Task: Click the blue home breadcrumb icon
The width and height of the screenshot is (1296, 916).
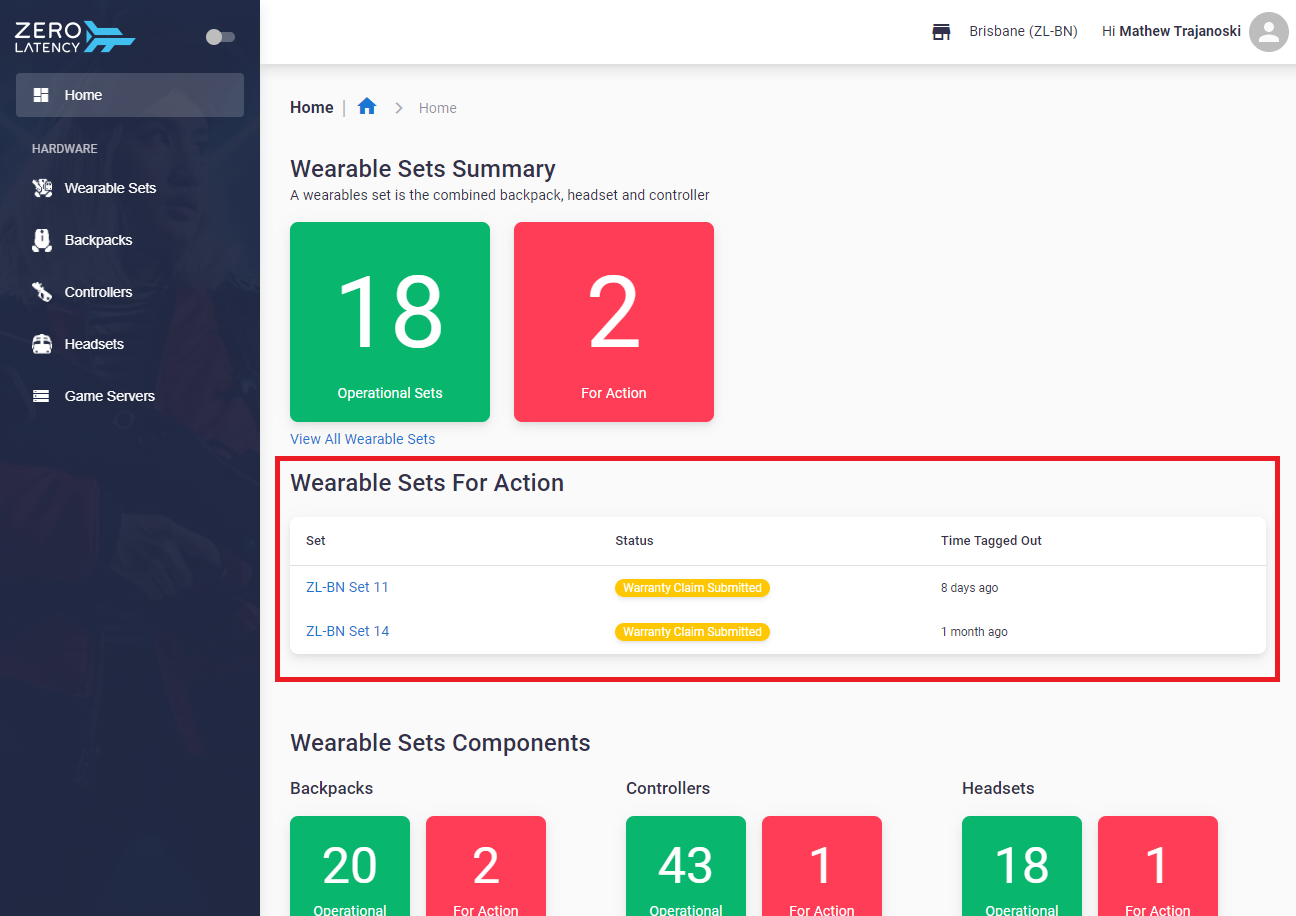Action: click(x=367, y=106)
